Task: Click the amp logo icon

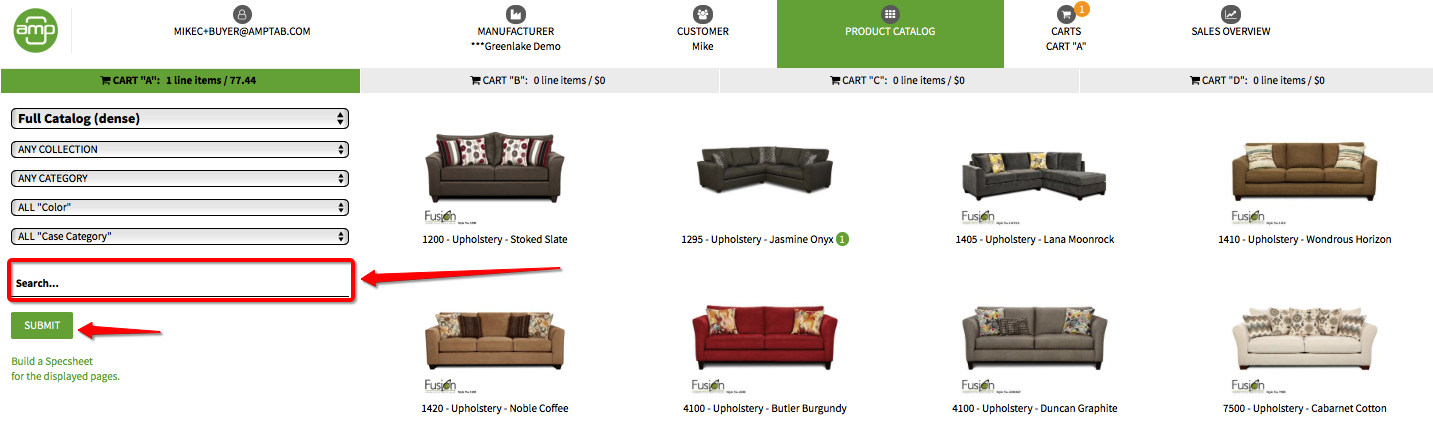Action: [35, 31]
